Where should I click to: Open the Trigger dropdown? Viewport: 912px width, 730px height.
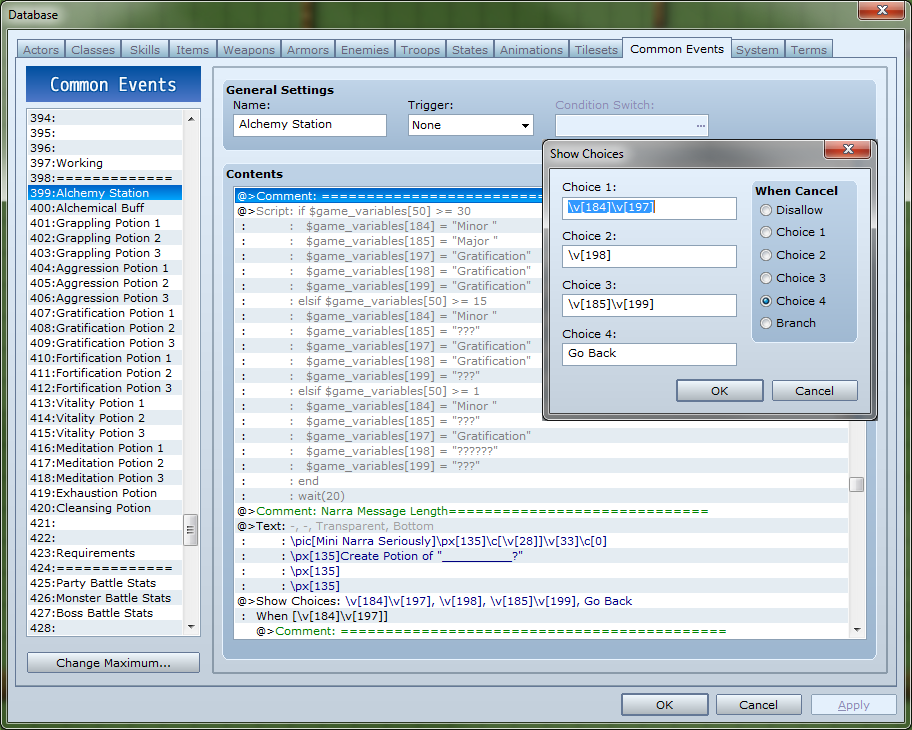[x=471, y=125]
